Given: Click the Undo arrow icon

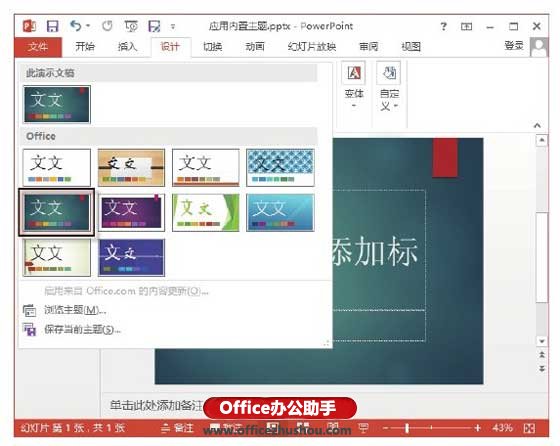Looking at the screenshot, I should pyautogui.click(x=76, y=26).
